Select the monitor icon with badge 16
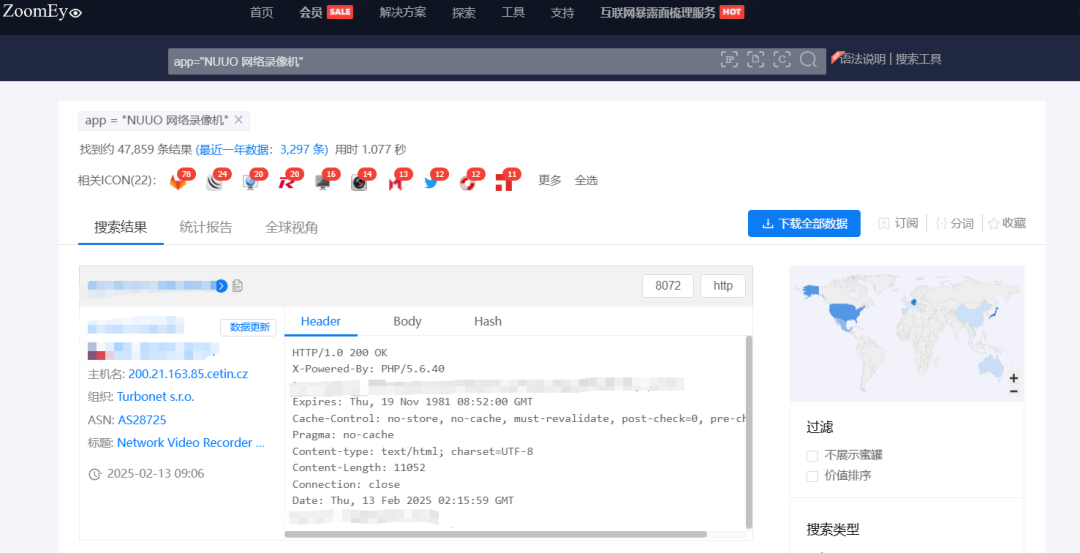This screenshot has width=1080, height=553. (x=322, y=182)
